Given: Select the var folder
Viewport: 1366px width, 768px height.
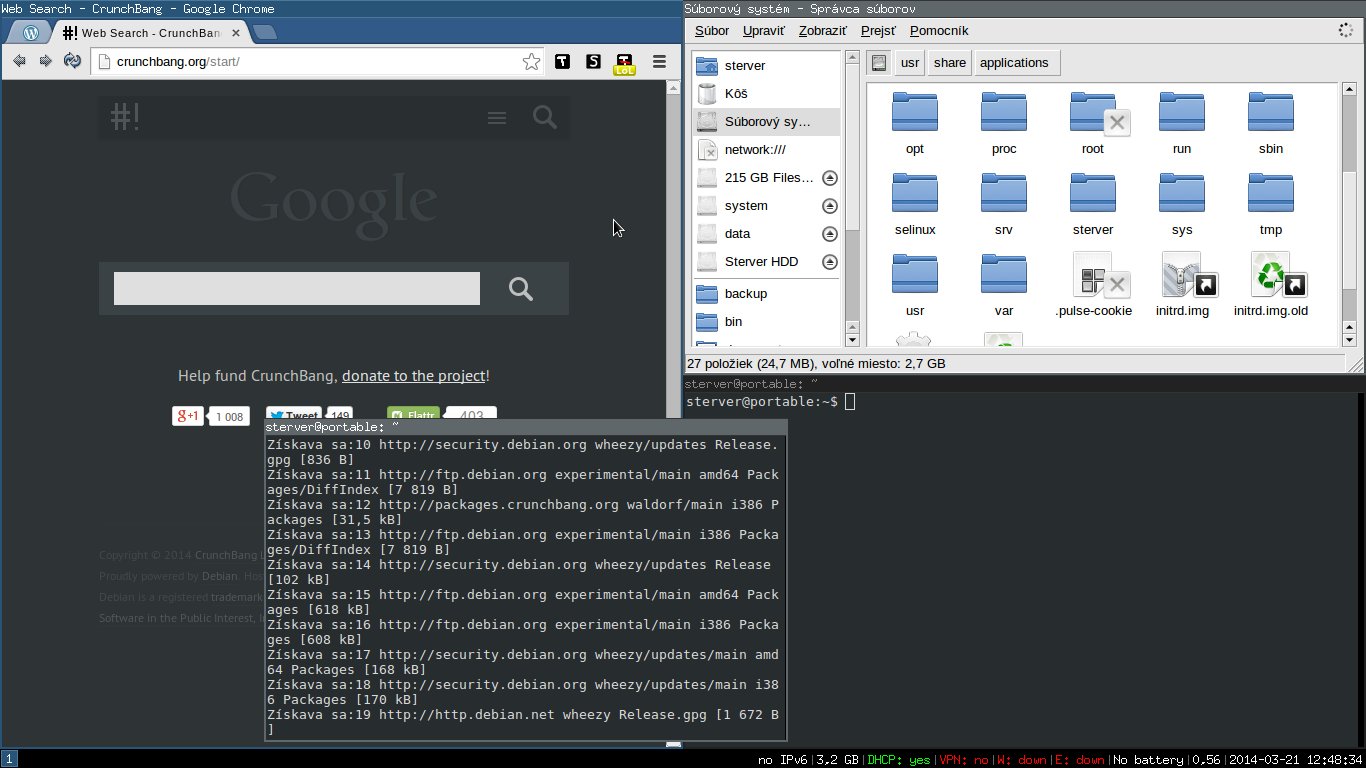Looking at the screenshot, I should click(x=1004, y=275).
